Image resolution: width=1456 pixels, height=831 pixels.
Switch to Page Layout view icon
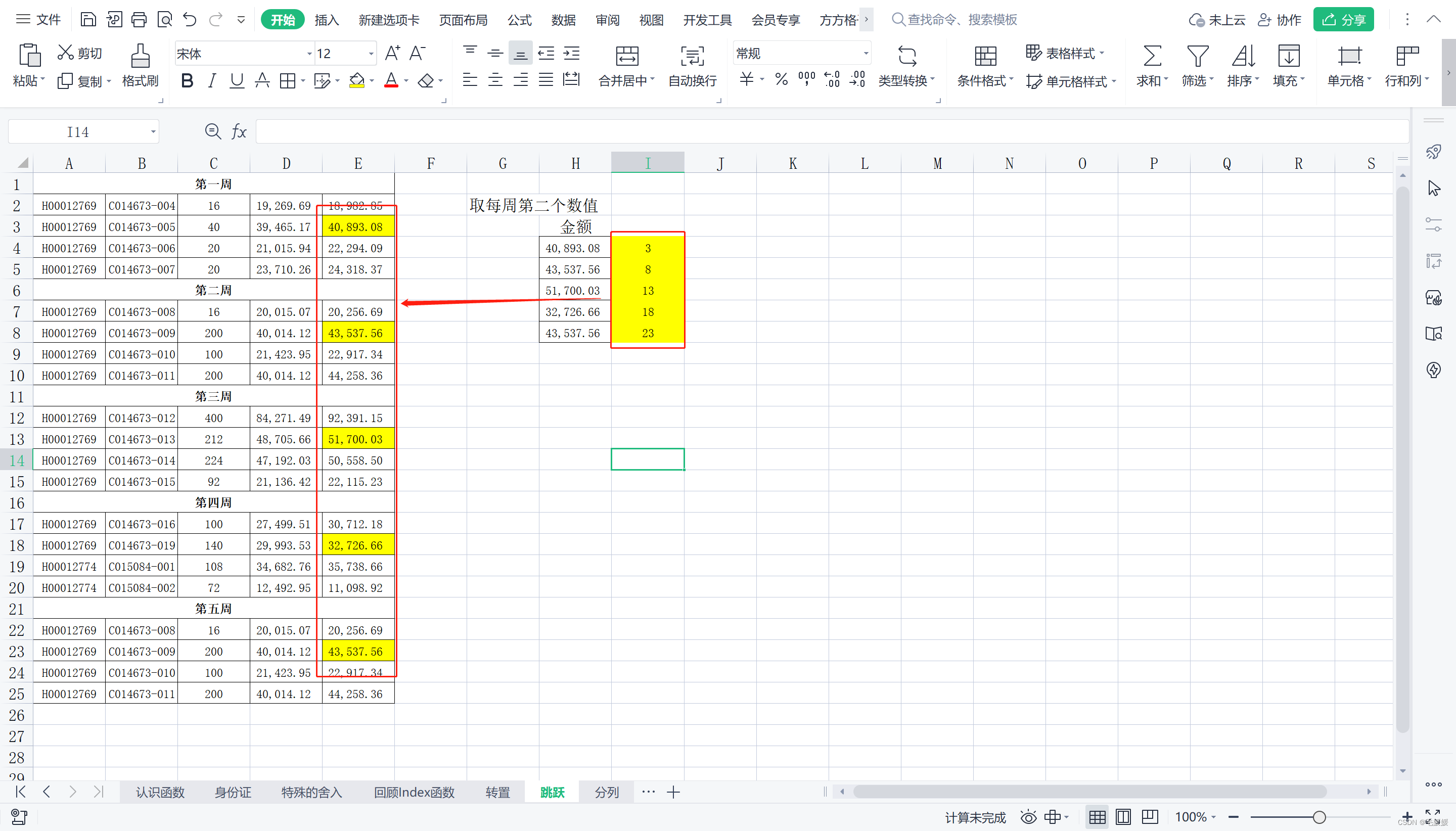[x=1123, y=817]
